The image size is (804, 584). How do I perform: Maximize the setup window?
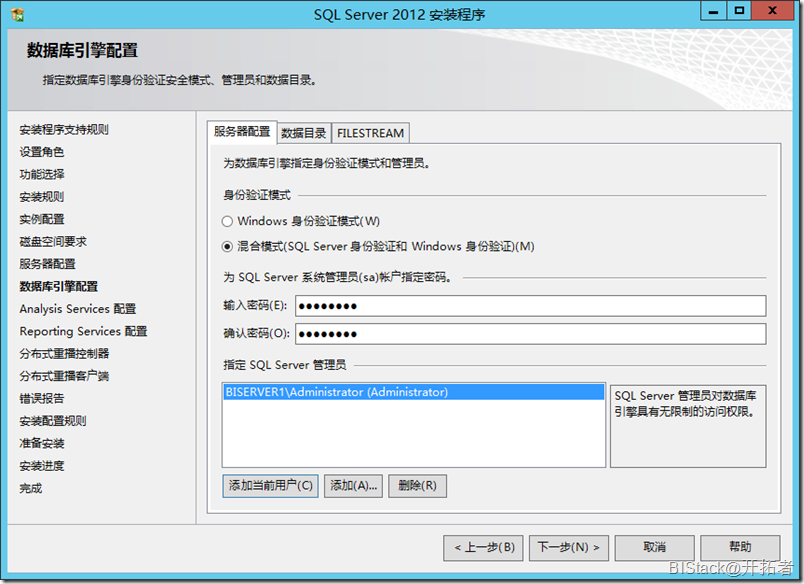(x=739, y=11)
